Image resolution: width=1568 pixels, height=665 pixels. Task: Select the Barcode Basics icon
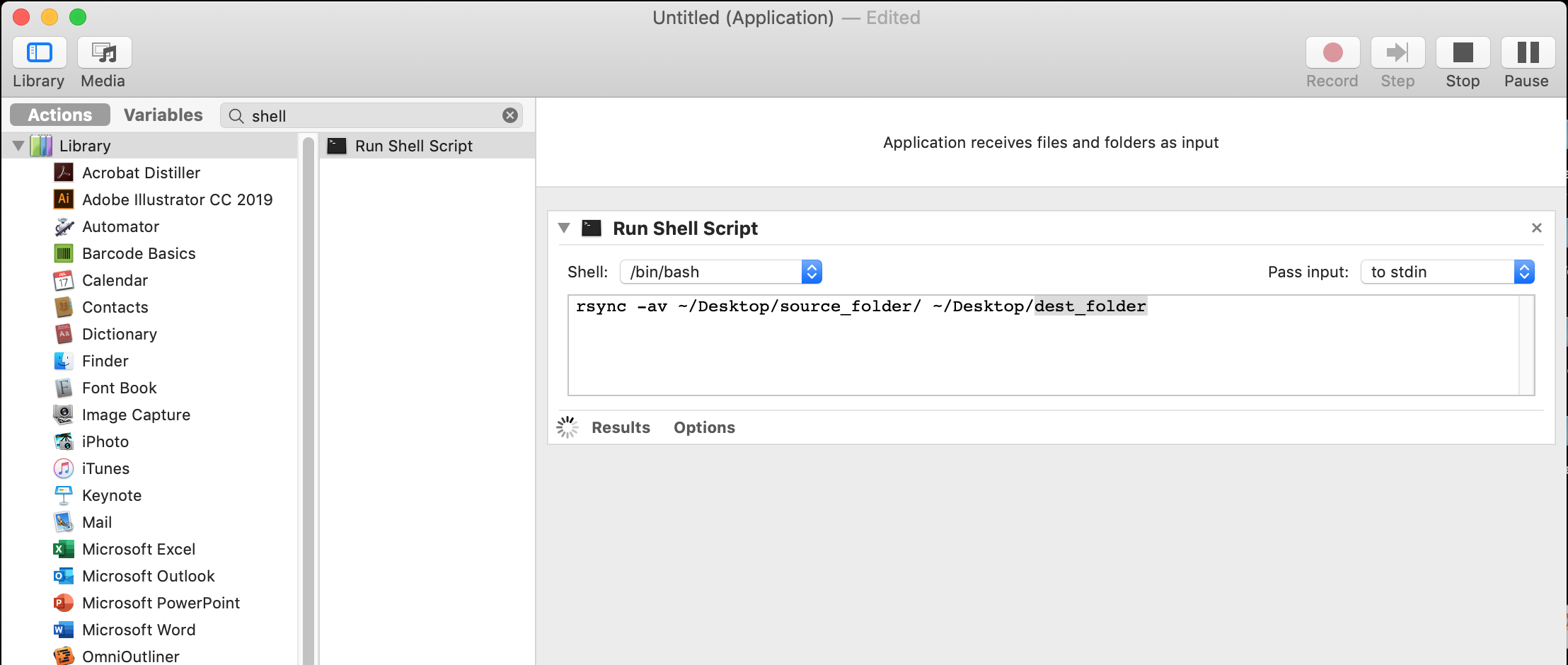coord(64,253)
